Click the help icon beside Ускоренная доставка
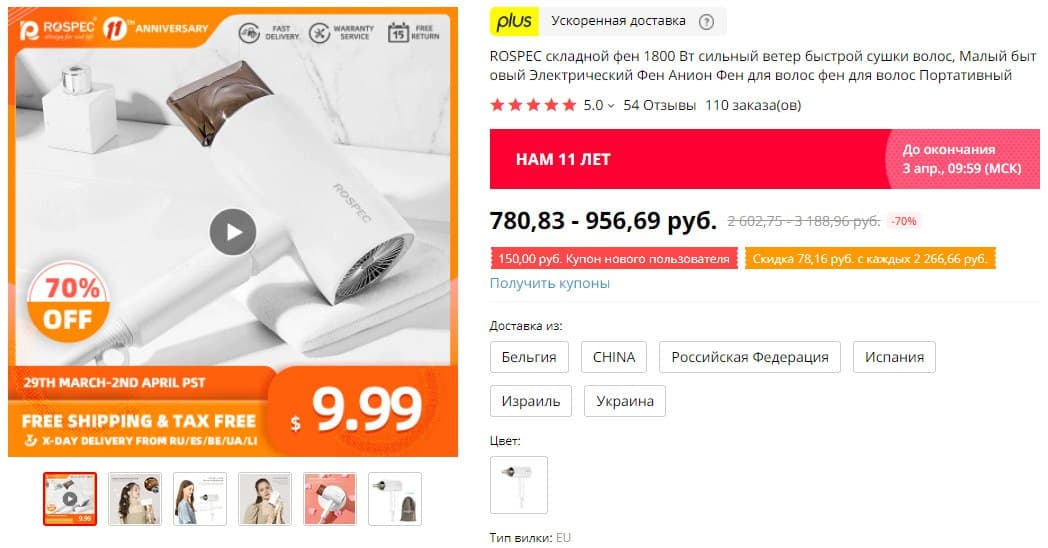 (706, 21)
